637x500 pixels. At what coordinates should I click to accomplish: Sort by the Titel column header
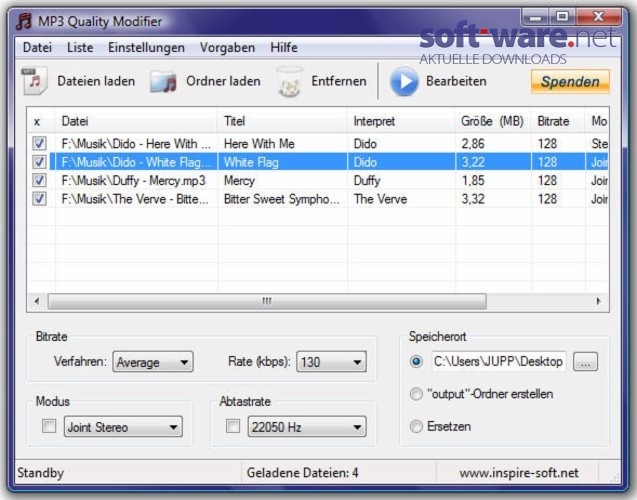pyautogui.click(x=282, y=121)
